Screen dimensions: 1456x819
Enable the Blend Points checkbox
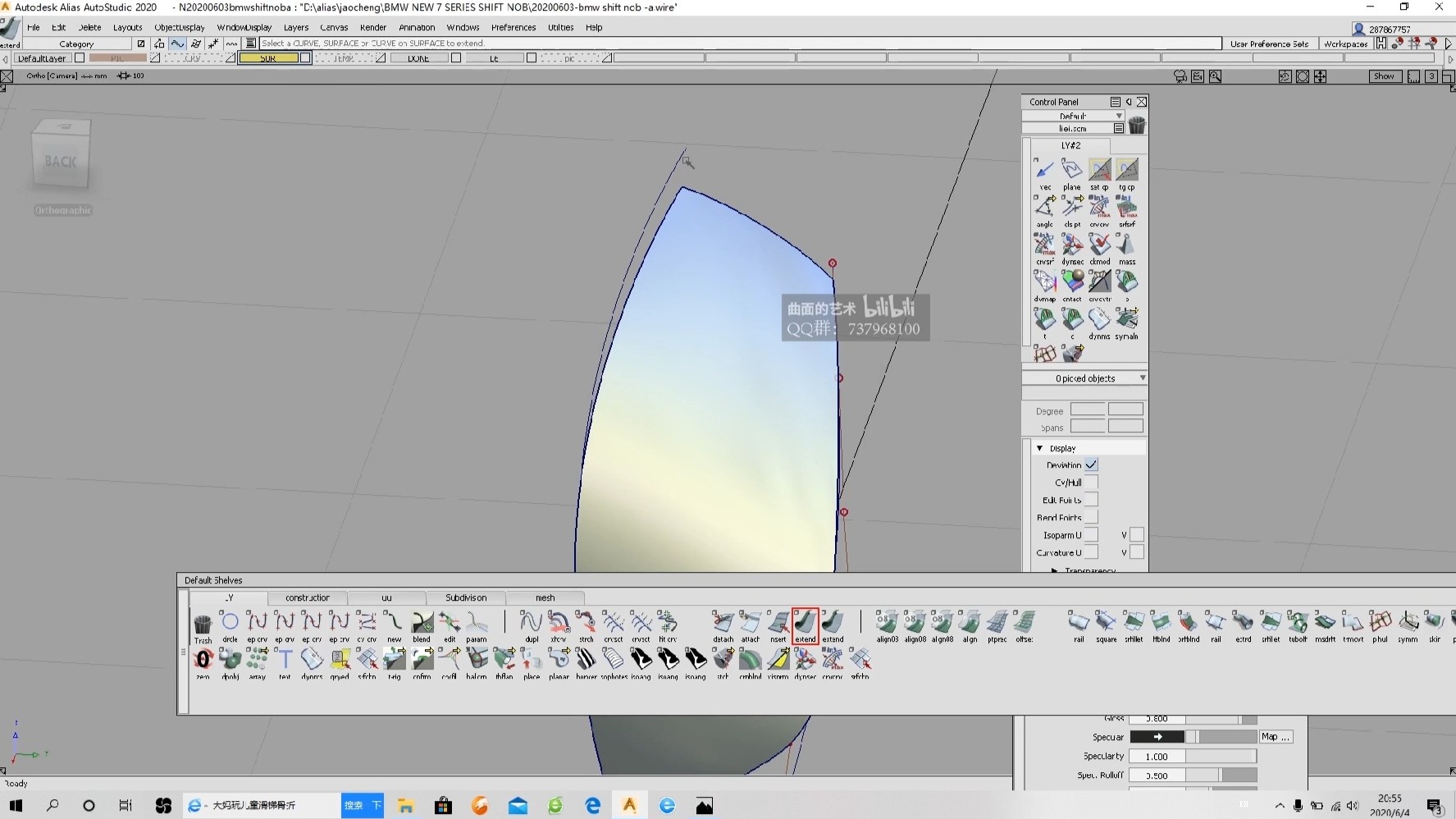(x=1091, y=517)
